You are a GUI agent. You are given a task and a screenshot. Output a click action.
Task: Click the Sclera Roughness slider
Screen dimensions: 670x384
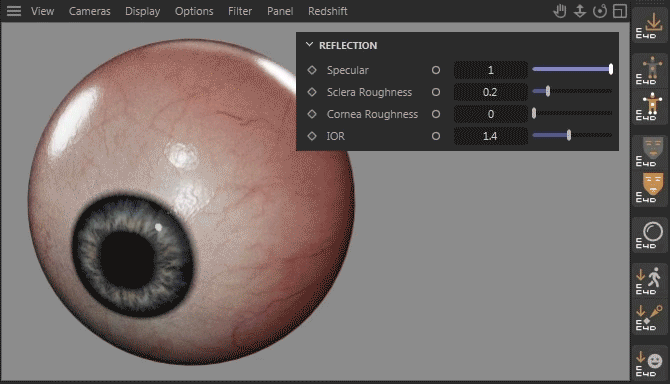[x=572, y=91]
